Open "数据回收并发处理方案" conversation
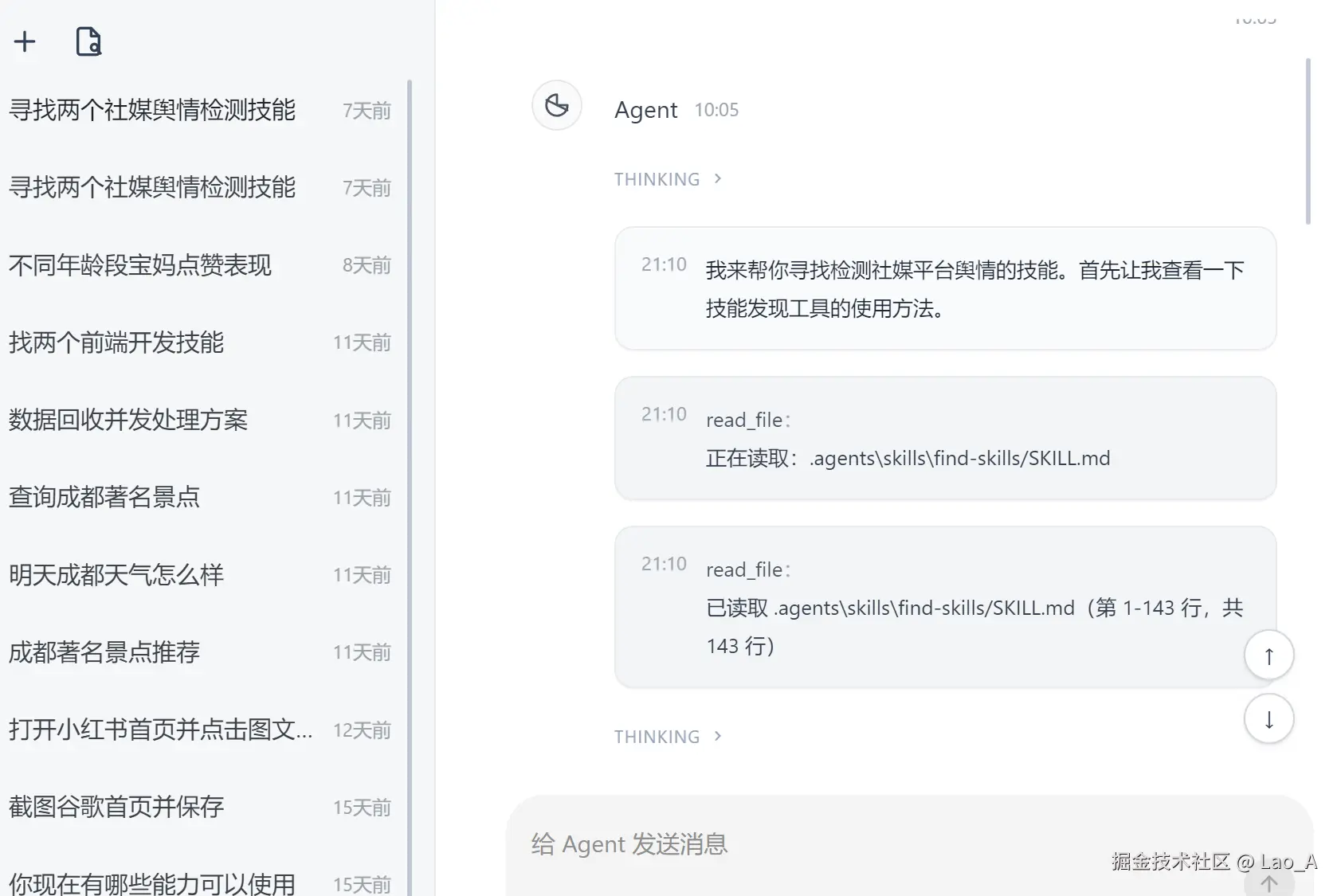Image resolution: width=1341 pixels, height=896 pixels. click(x=199, y=420)
